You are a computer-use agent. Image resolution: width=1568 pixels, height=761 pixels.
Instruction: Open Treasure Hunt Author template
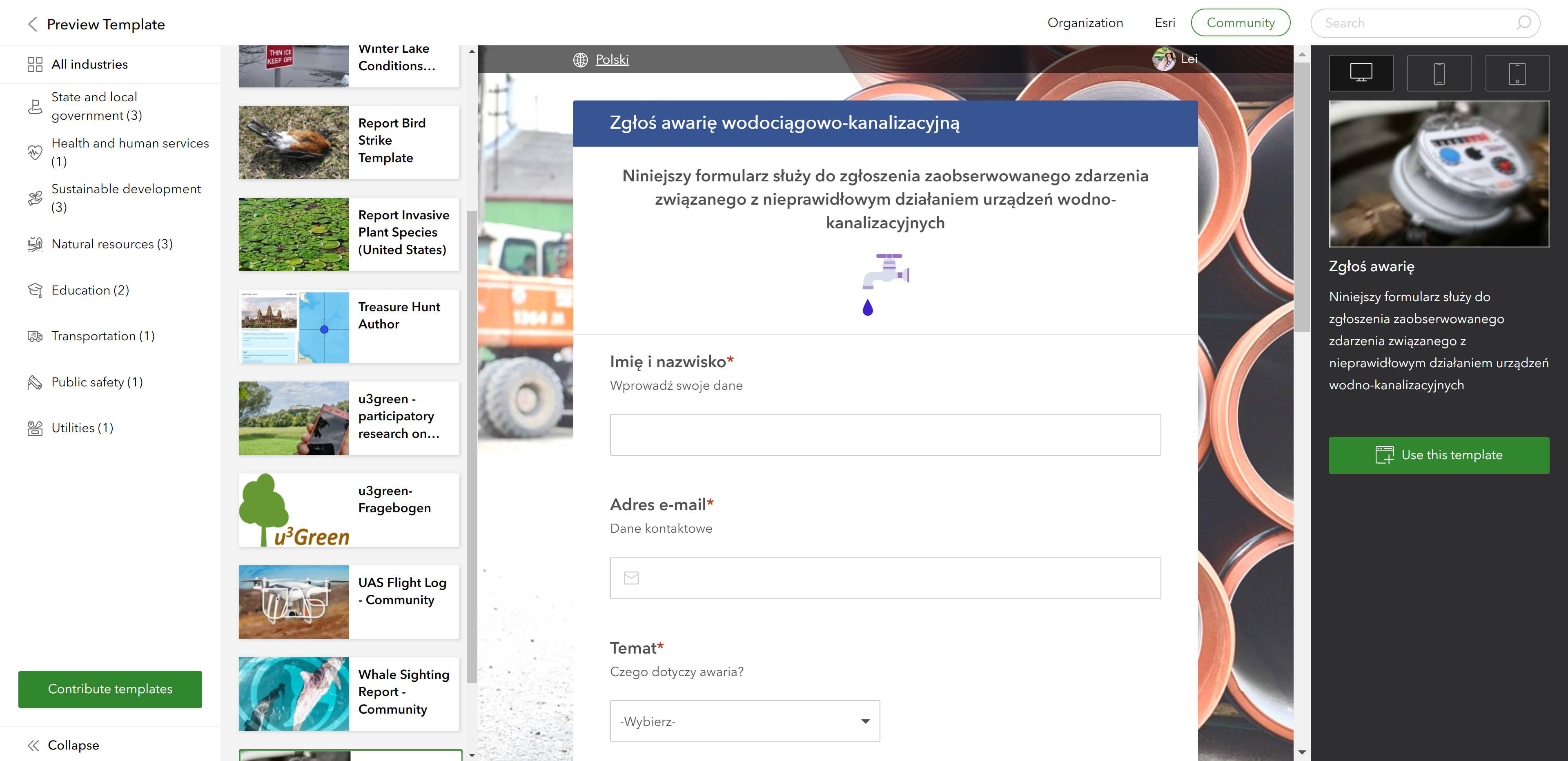[349, 326]
